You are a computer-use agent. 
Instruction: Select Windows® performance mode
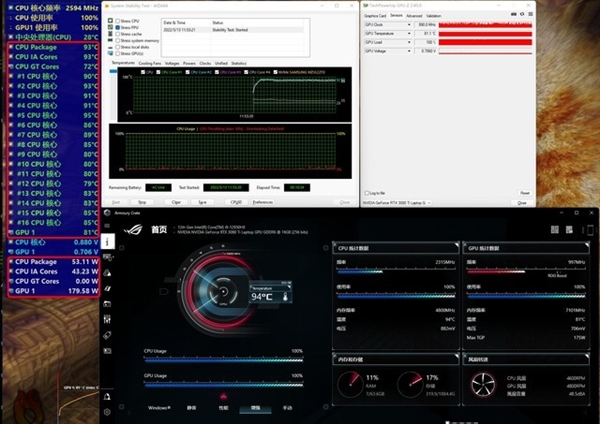tap(160, 408)
